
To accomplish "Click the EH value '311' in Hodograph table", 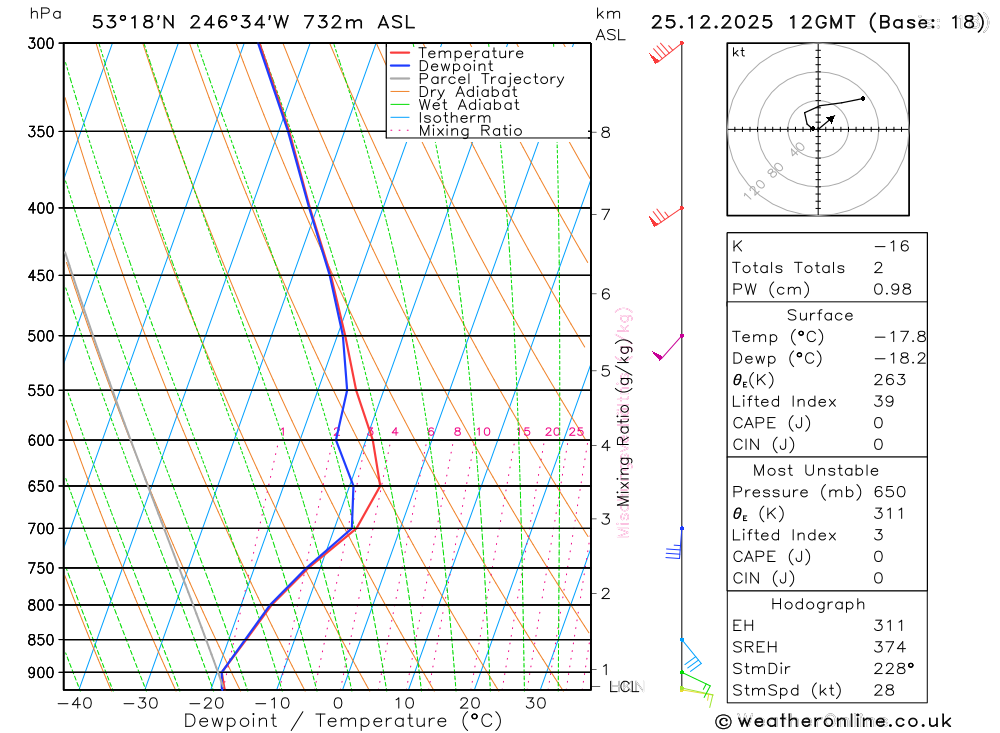I will [889, 626].
